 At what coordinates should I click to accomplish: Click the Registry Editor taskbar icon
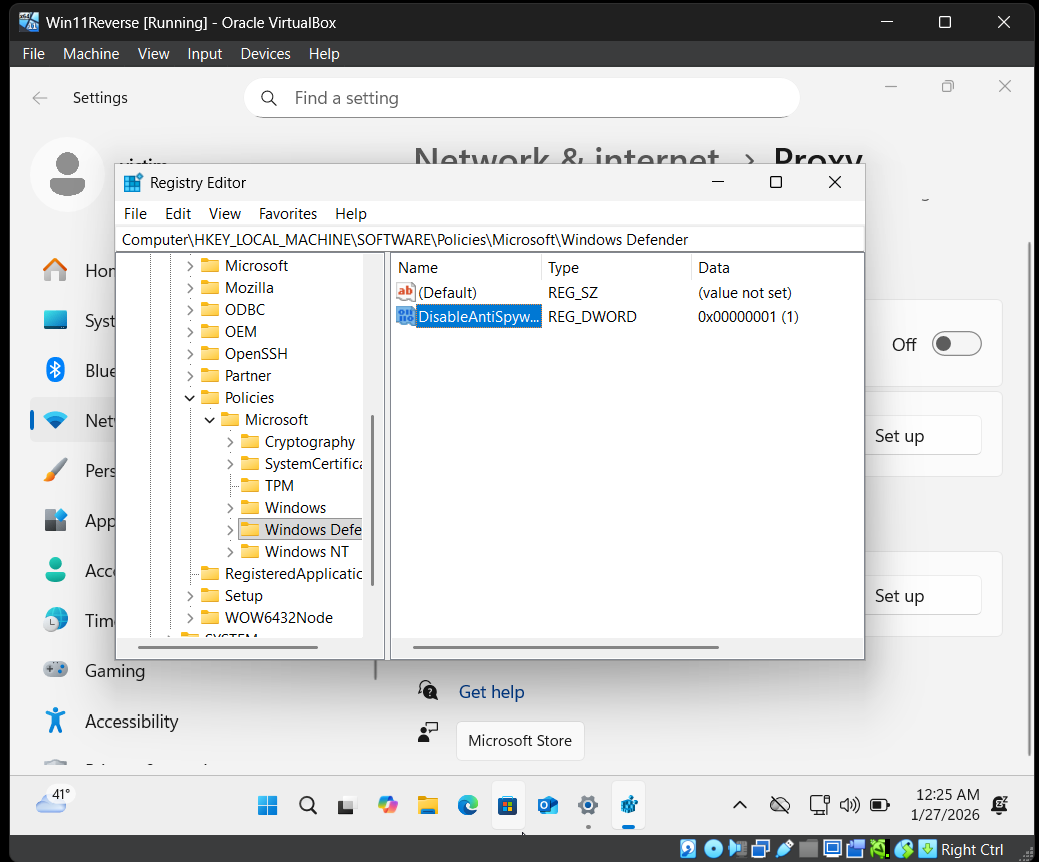(x=629, y=805)
